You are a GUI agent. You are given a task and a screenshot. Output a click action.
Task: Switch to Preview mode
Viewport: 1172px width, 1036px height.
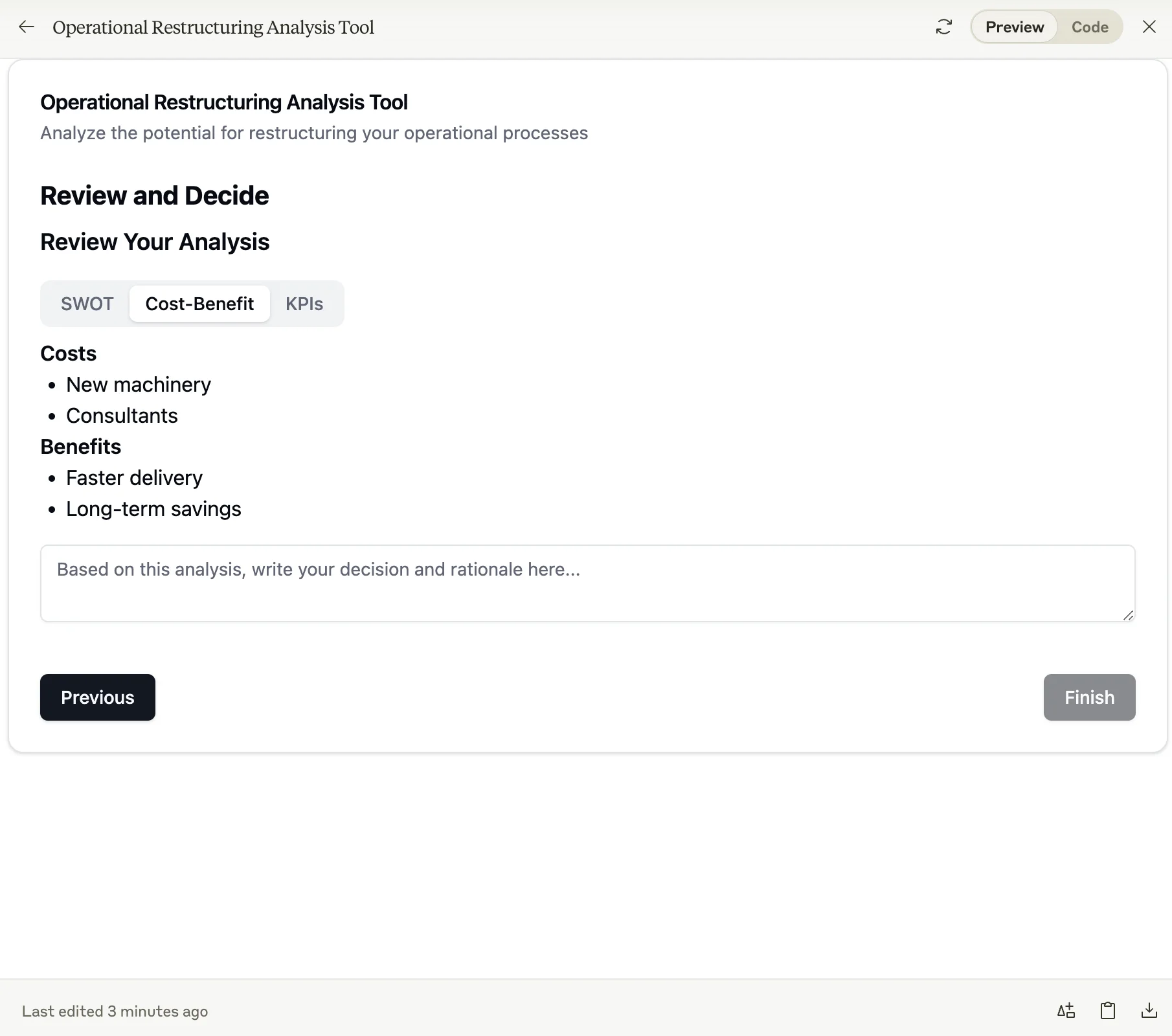coord(1015,27)
